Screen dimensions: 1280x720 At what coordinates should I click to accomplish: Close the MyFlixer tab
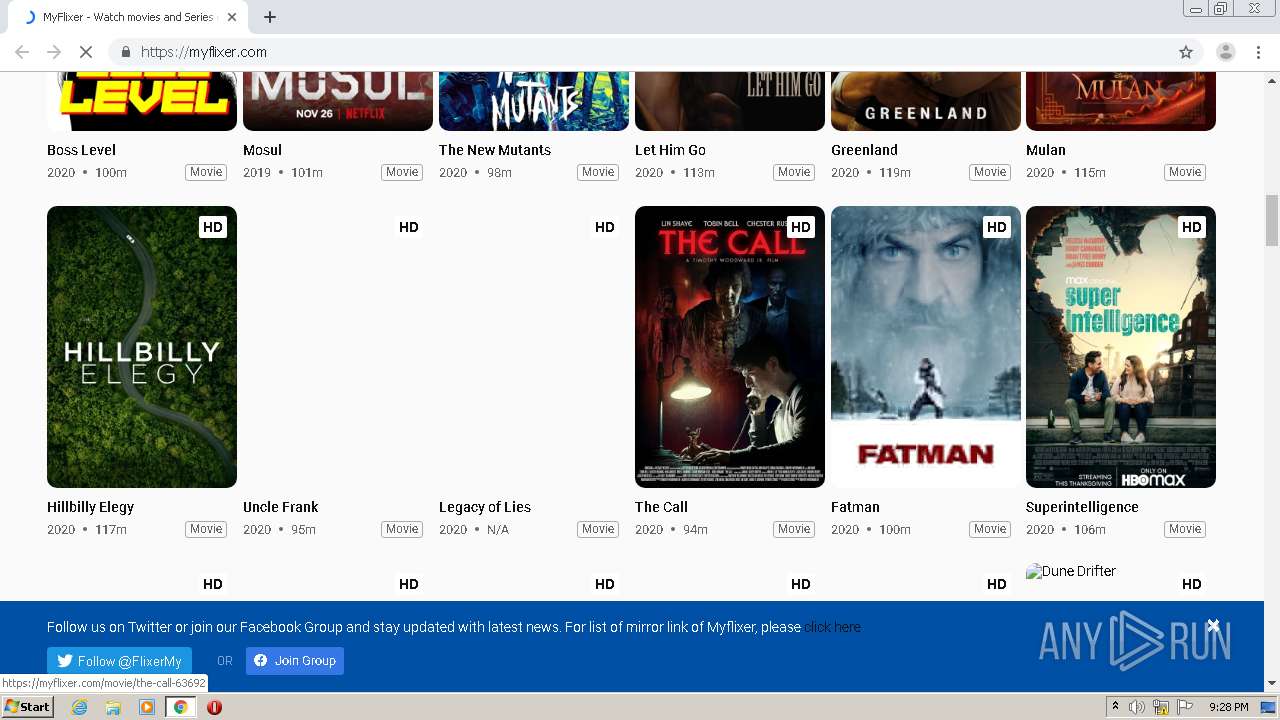point(232,17)
